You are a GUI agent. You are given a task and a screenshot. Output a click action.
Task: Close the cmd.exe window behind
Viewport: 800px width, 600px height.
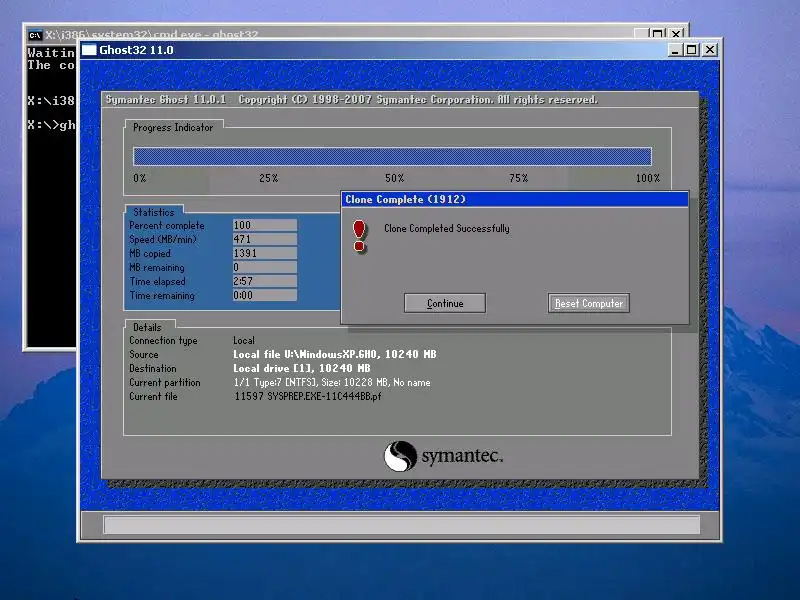pos(676,34)
